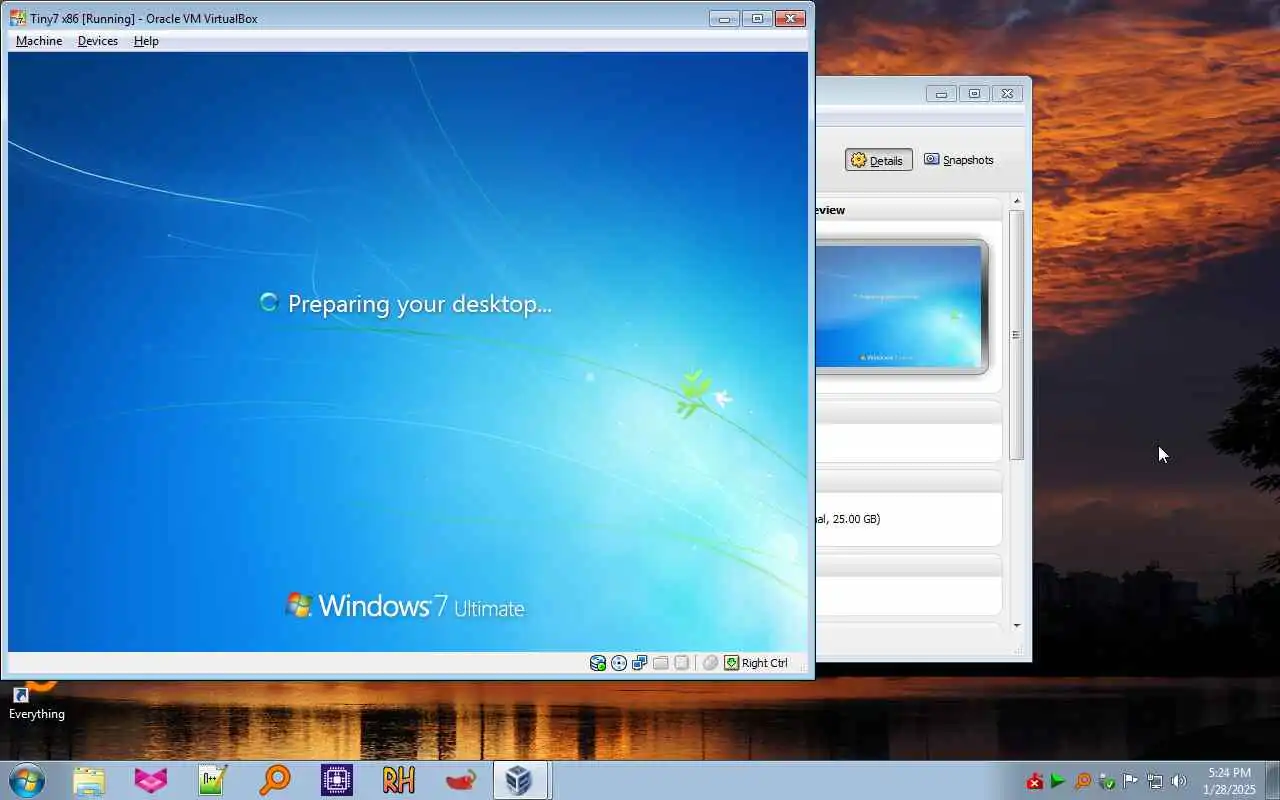Open Windows Explorer from the taskbar
The image size is (1280, 800).
[89, 780]
